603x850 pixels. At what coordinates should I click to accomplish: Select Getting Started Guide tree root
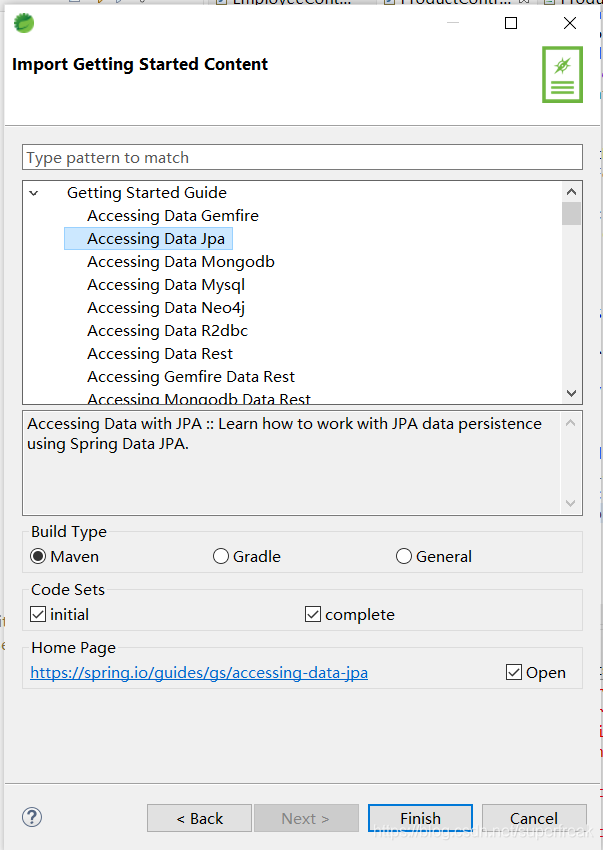pyautogui.click(x=146, y=192)
